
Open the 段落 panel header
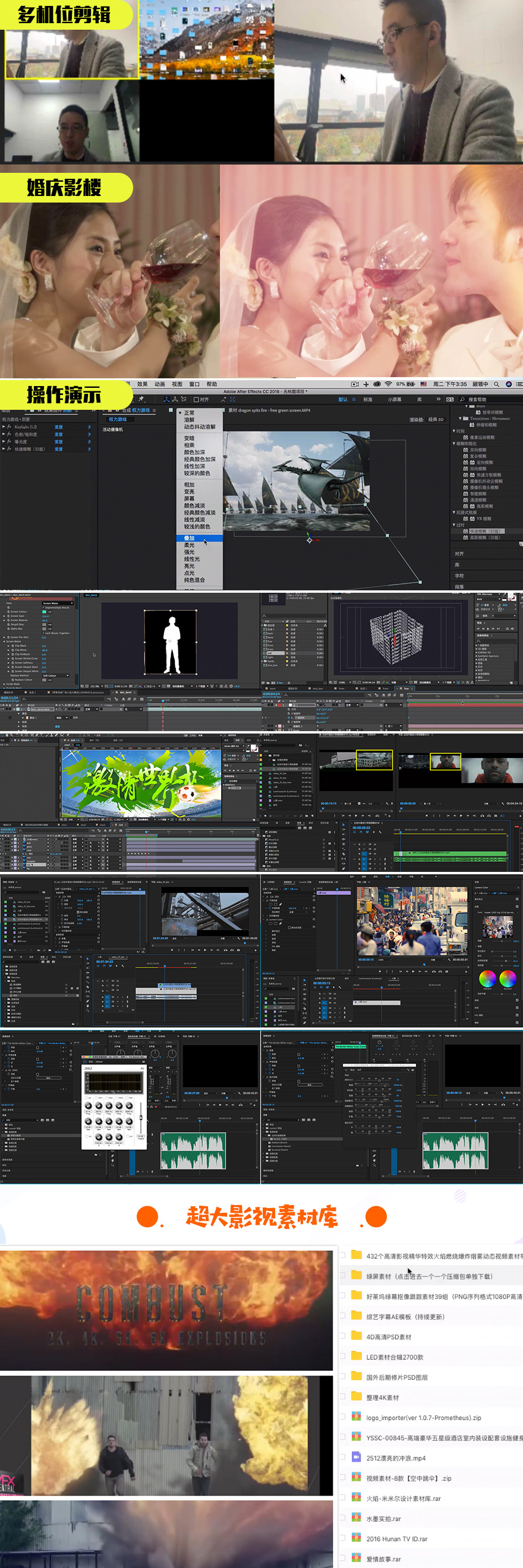tap(459, 587)
